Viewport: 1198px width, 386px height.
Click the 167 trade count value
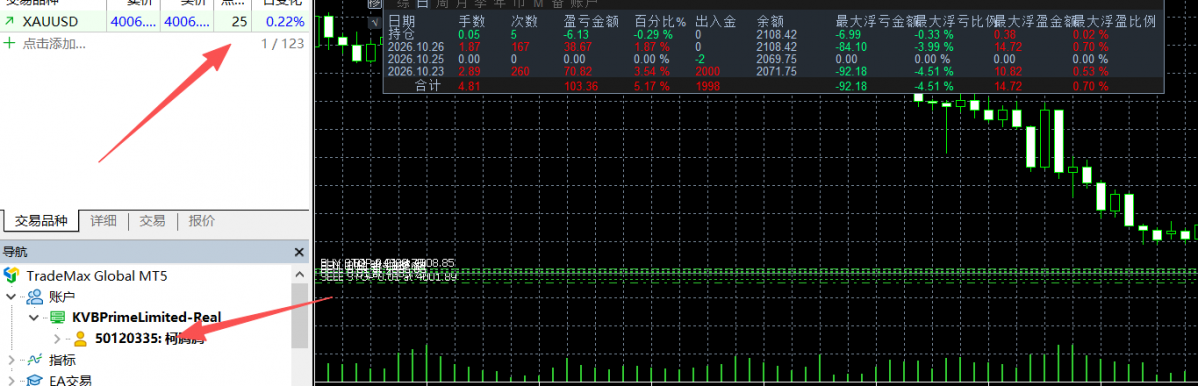(x=520, y=47)
